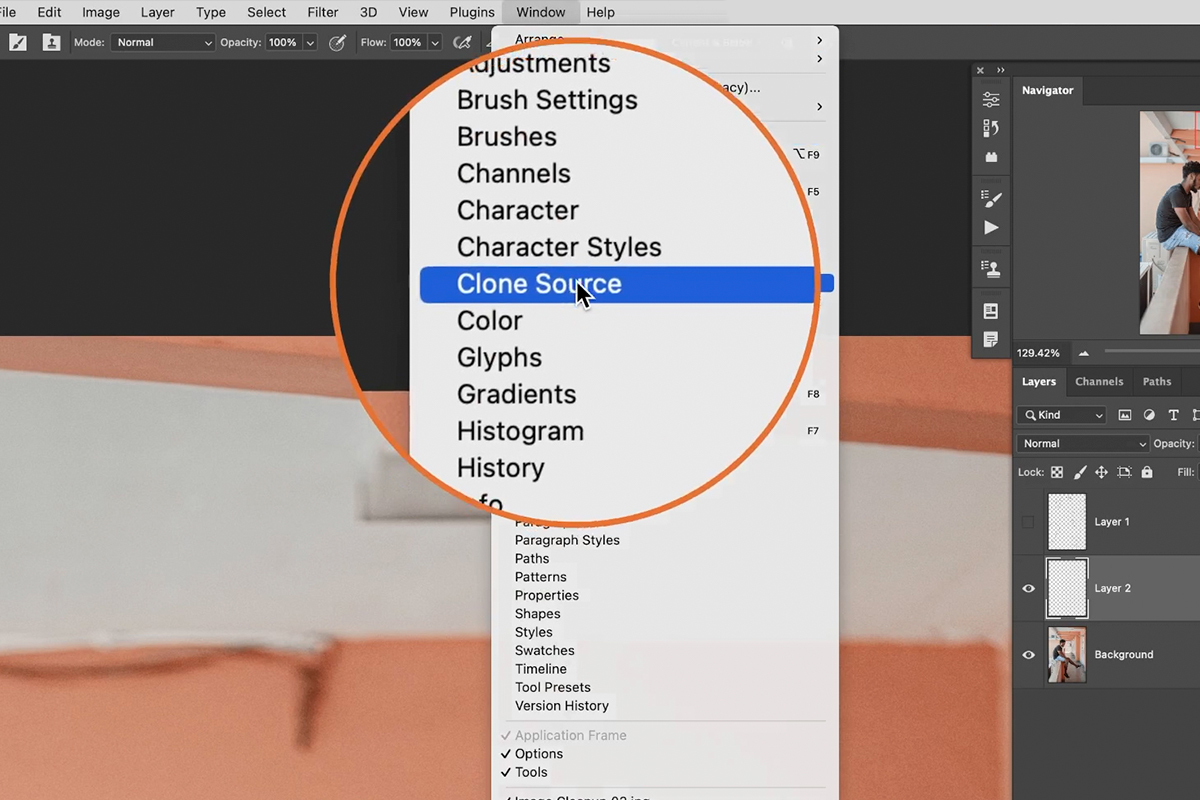This screenshot has height=800, width=1200.
Task: Open the Kind filter dropdown
Action: coord(1060,414)
